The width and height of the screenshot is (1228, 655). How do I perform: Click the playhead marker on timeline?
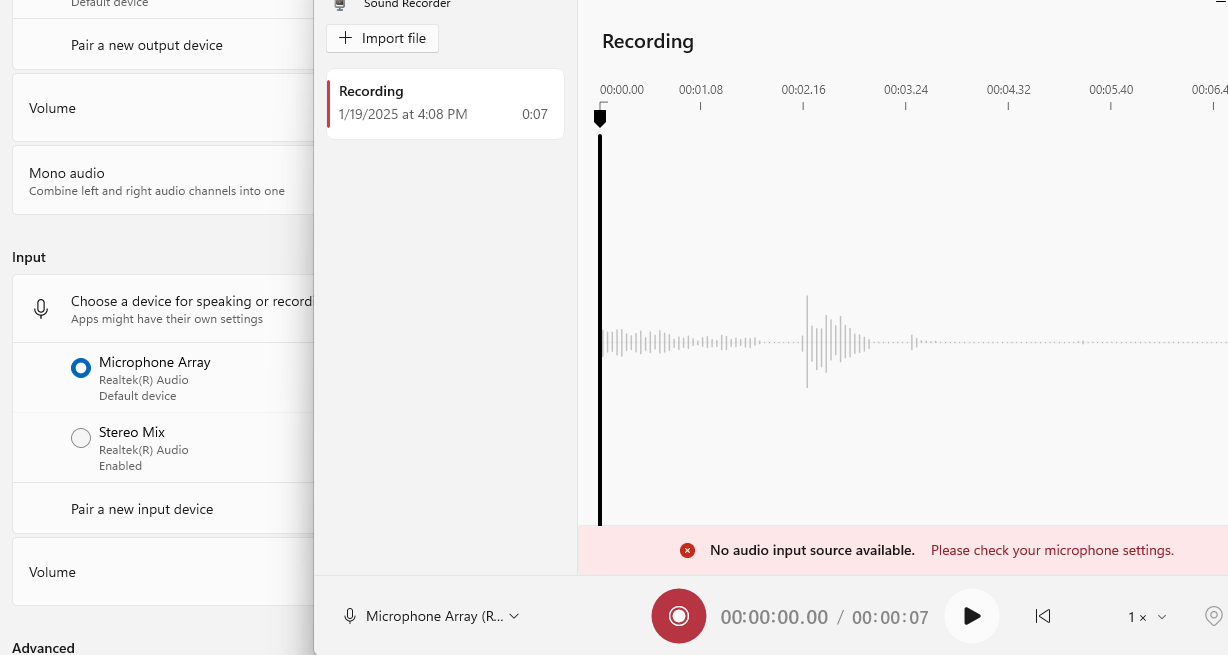pyautogui.click(x=600, y=118)
